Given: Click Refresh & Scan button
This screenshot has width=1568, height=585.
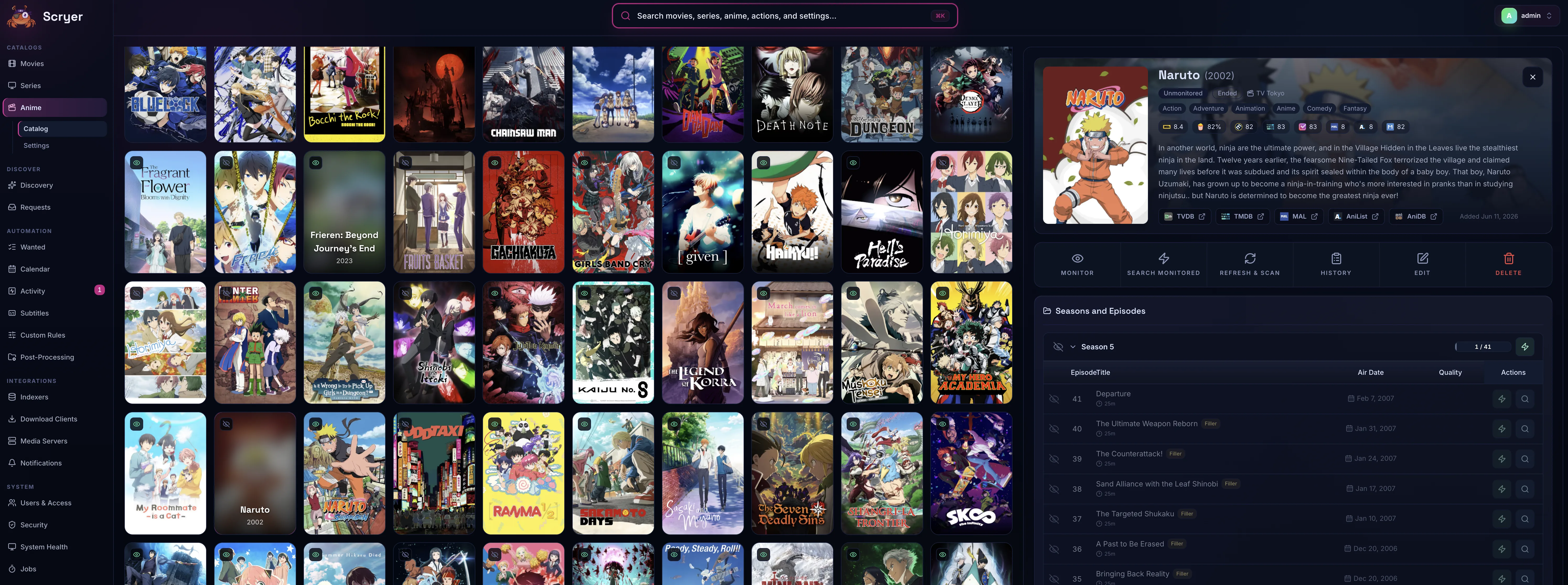Looking at the screenshot, I should tap(1250, 265).
